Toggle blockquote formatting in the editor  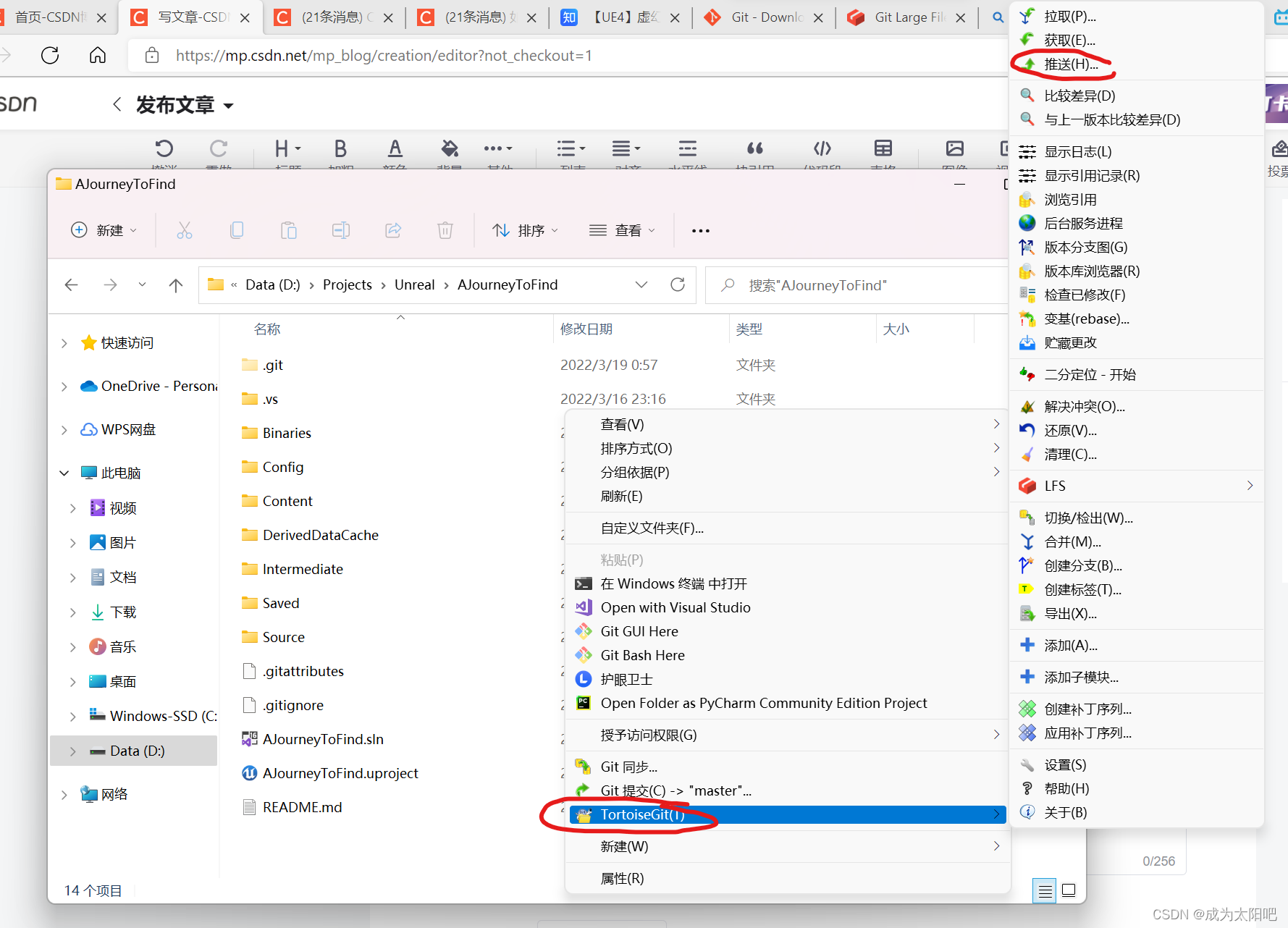tap(755, 148)
